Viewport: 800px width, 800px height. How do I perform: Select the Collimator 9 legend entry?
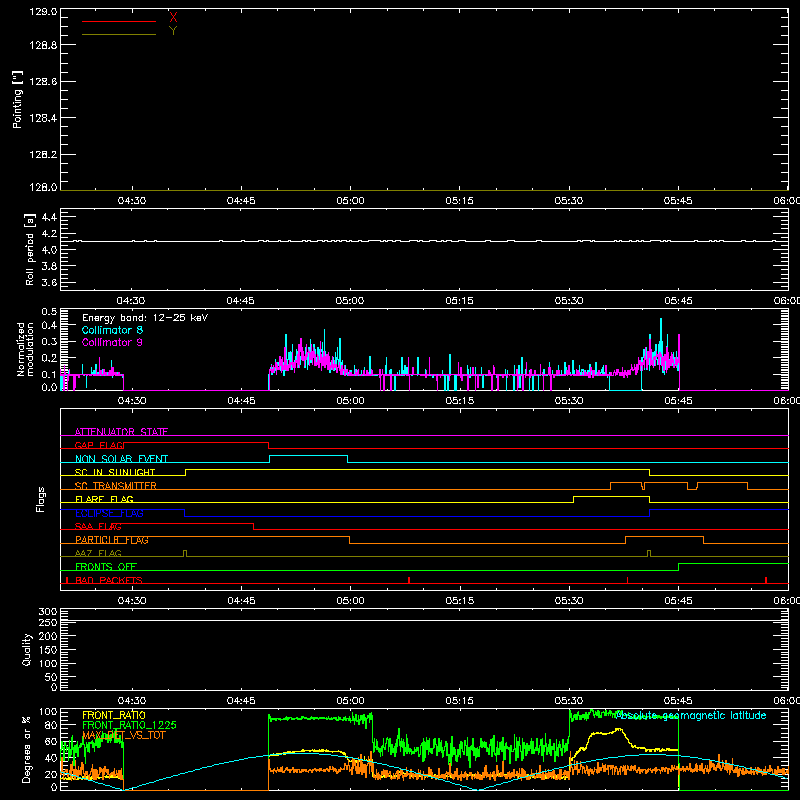(112, 342)
